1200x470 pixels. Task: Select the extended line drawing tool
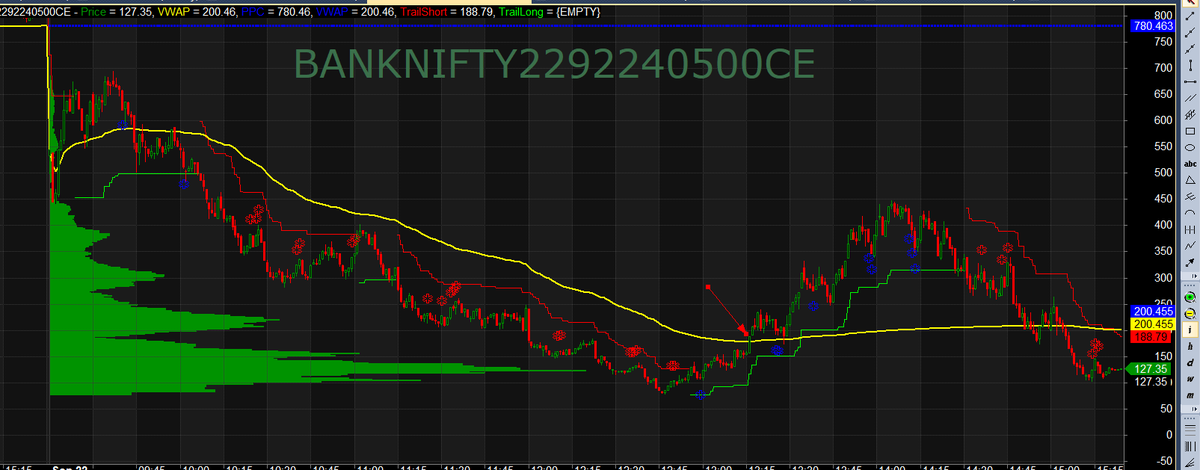click(1190, 49)
